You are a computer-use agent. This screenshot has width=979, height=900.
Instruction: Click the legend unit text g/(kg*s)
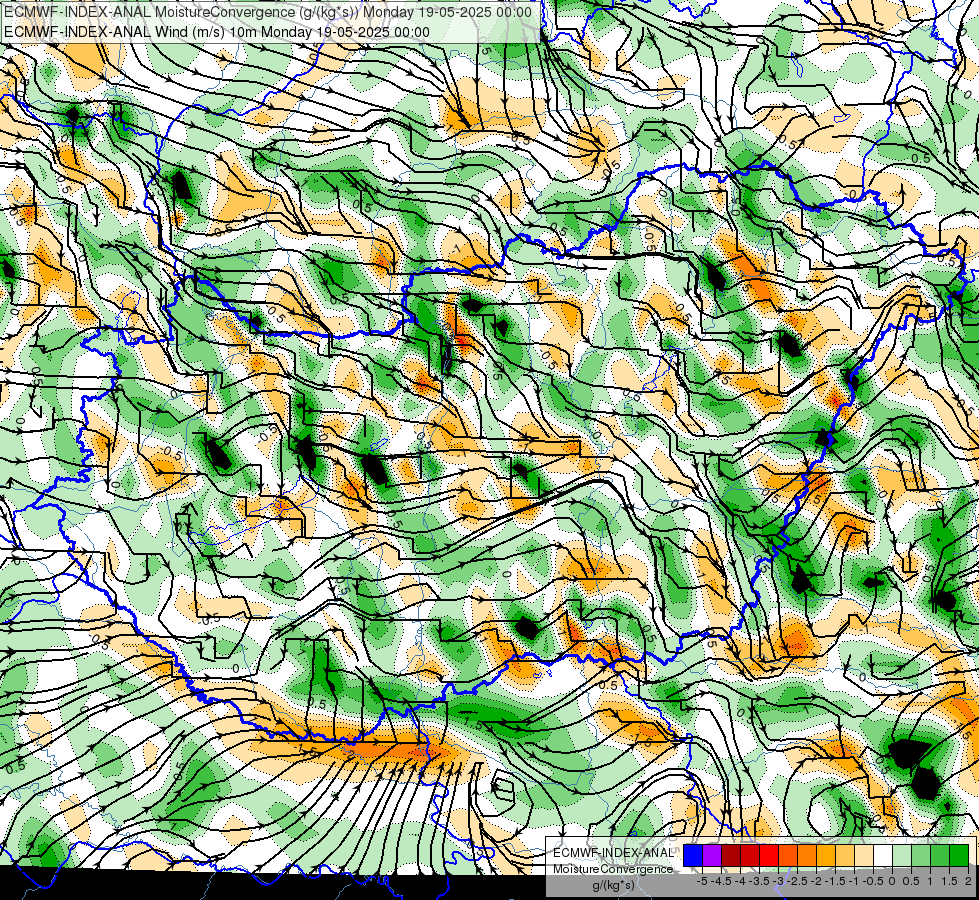(613, 885)
